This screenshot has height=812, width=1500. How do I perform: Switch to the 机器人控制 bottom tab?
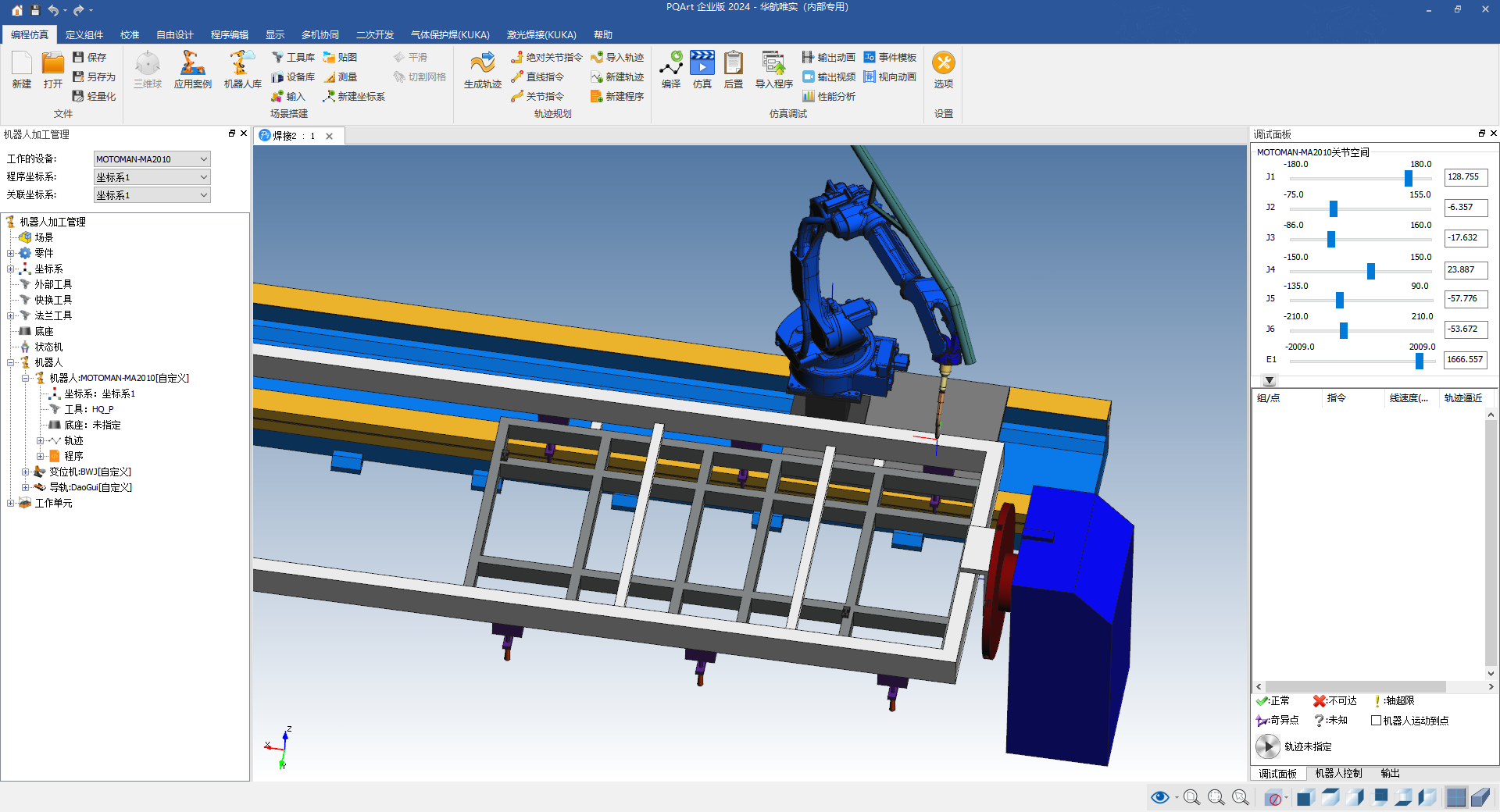pyautogui.click(x=1337, y=773)
